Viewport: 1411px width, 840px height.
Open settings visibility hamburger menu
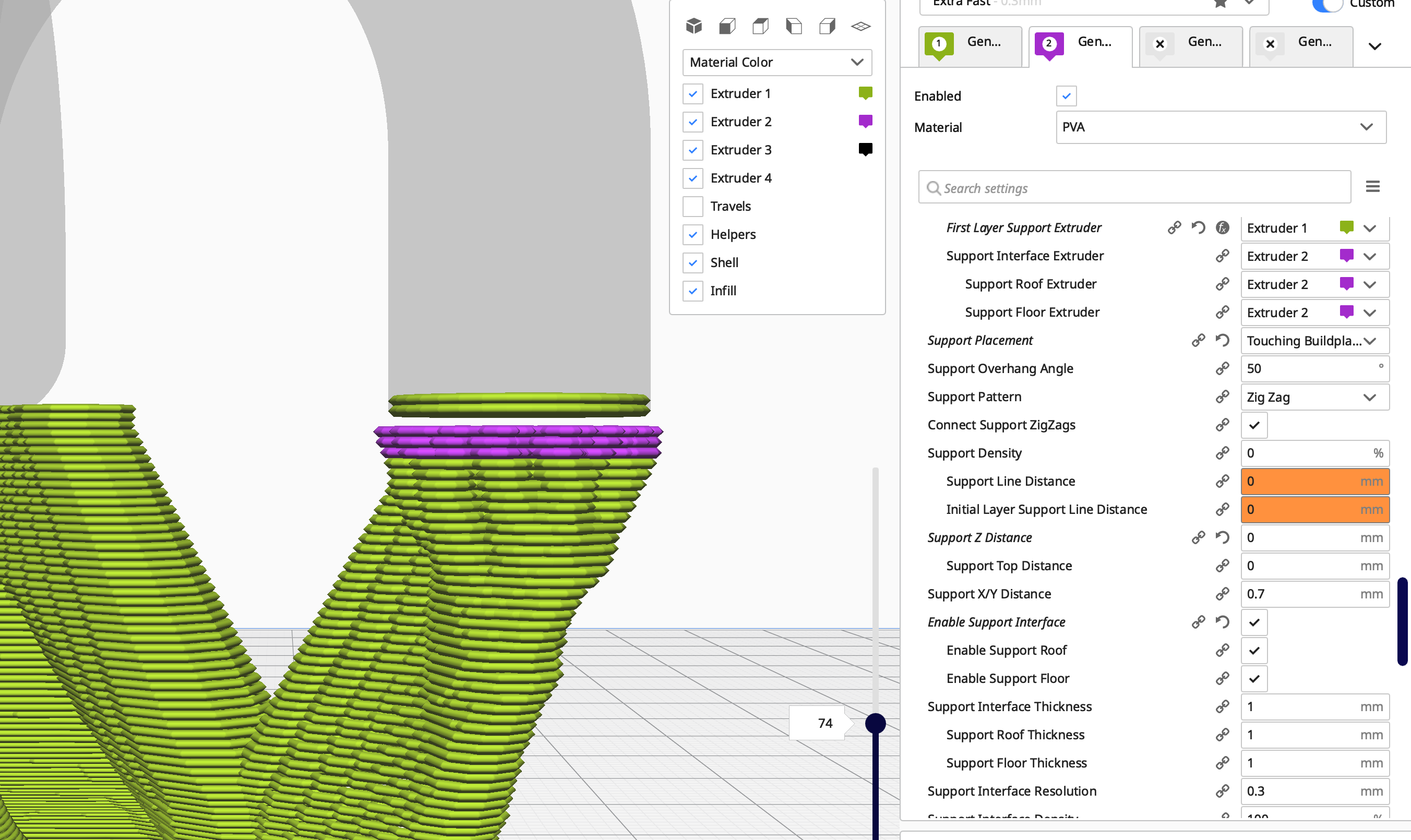click(x=1372, y=186)
